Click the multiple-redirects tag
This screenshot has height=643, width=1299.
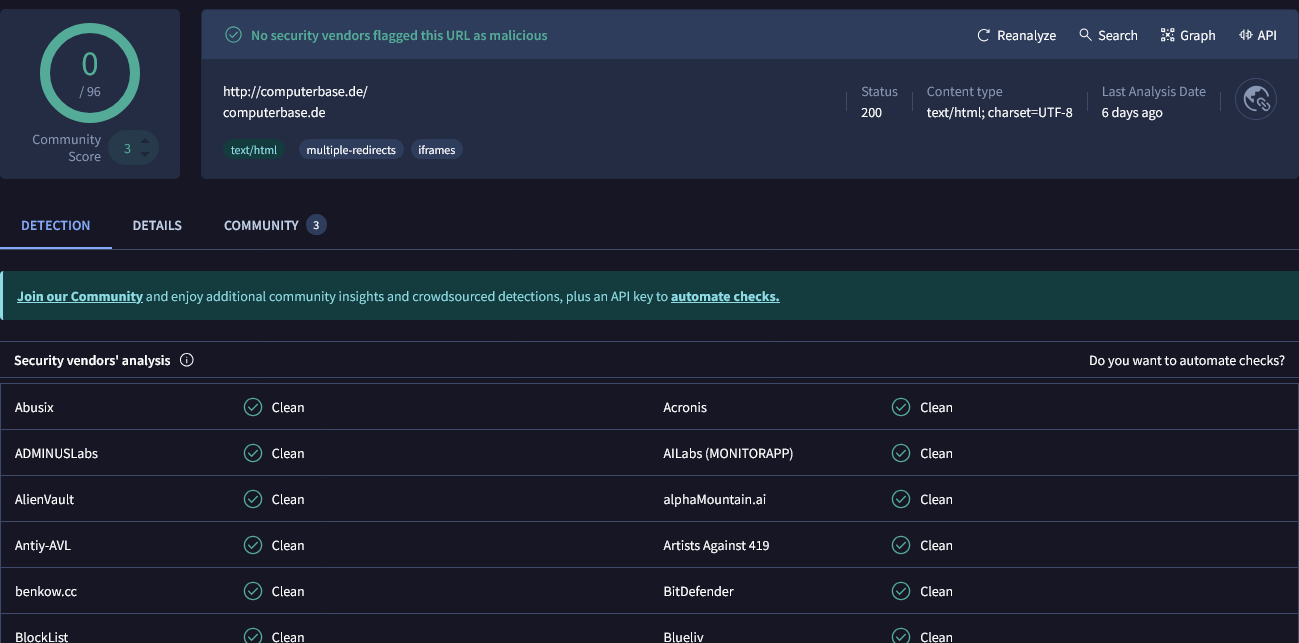(x=351, y=150)
